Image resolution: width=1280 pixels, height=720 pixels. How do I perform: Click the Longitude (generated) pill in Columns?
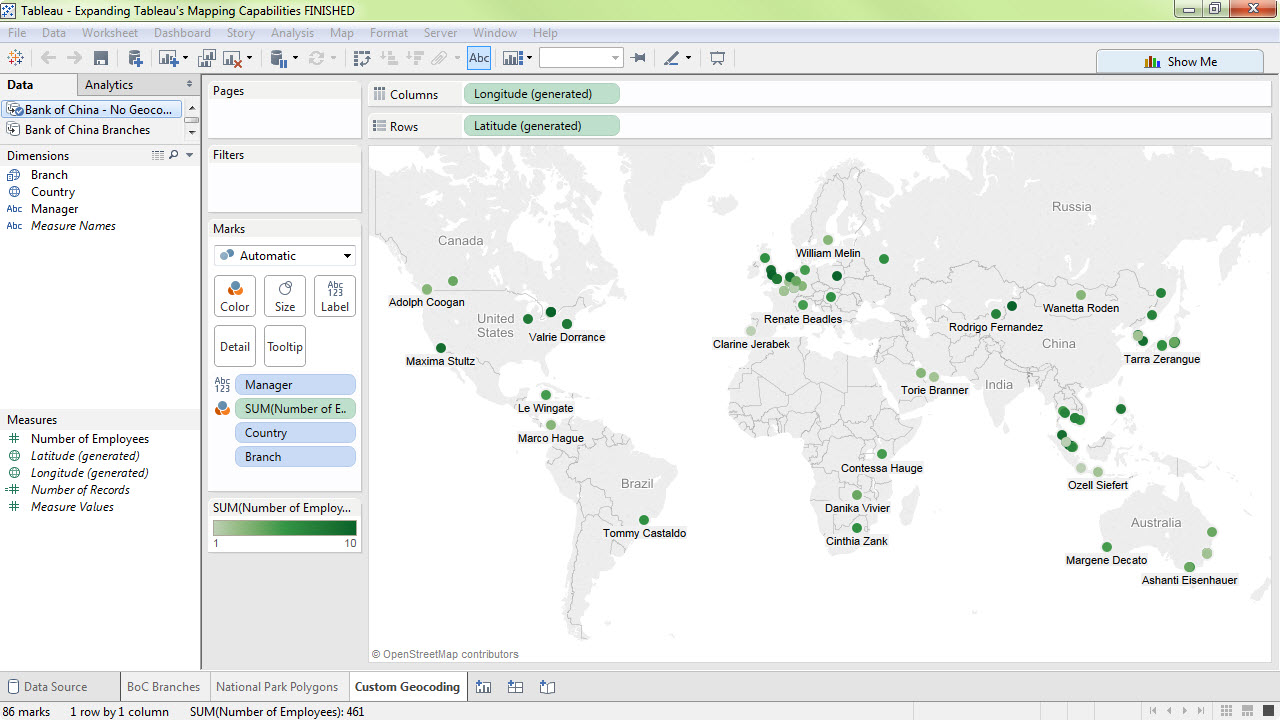pyautogui.click(x=541, y=94)
